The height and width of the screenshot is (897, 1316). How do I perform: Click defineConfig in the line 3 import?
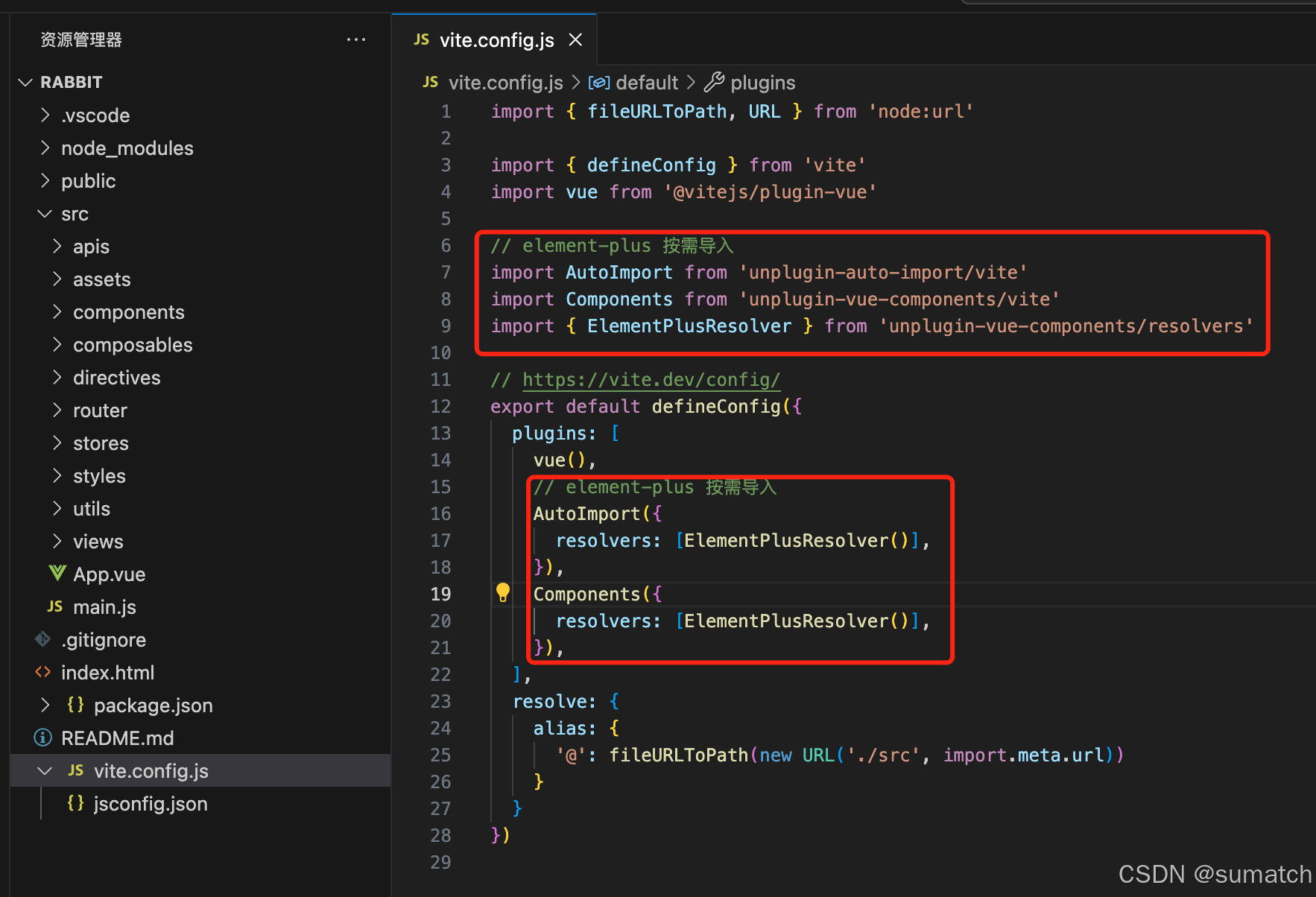point(651,165)
